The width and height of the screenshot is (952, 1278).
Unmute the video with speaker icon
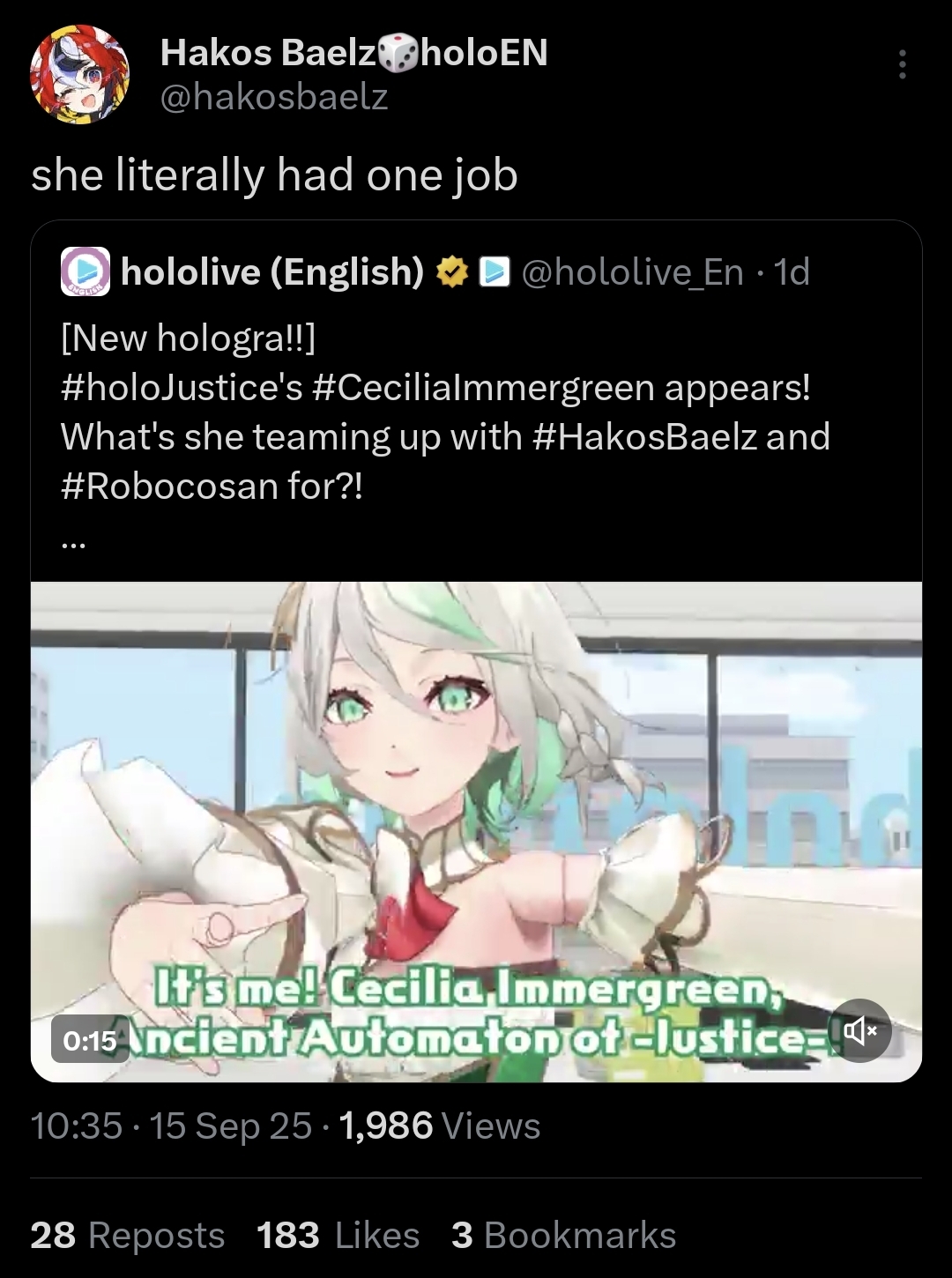861,1030
